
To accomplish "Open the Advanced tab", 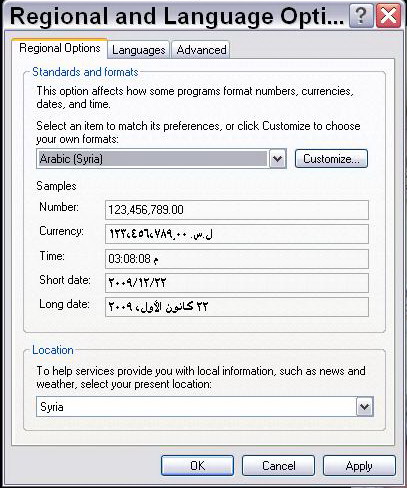I will [x=201, y=50].
